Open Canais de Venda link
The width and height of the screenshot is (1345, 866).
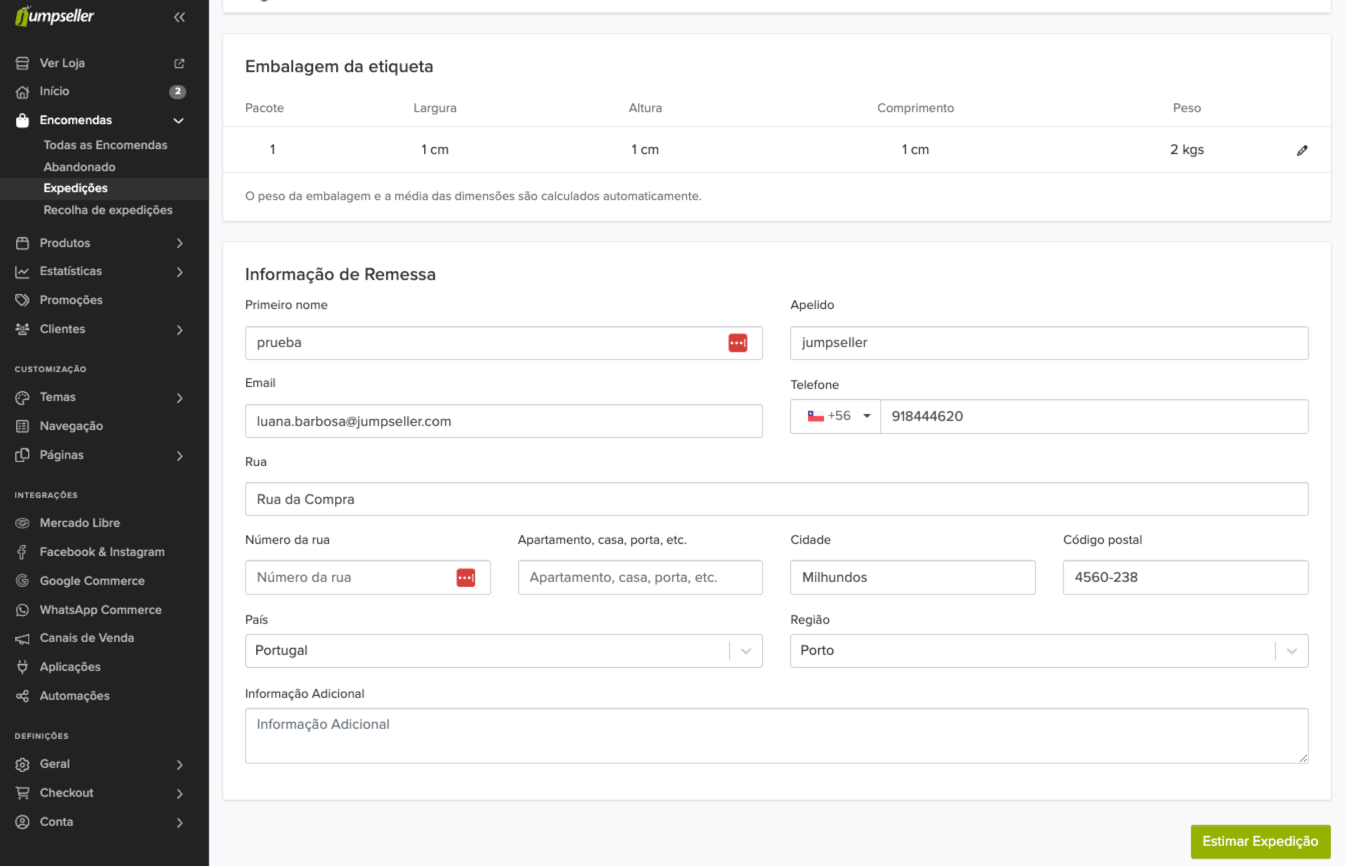point(87,638)
